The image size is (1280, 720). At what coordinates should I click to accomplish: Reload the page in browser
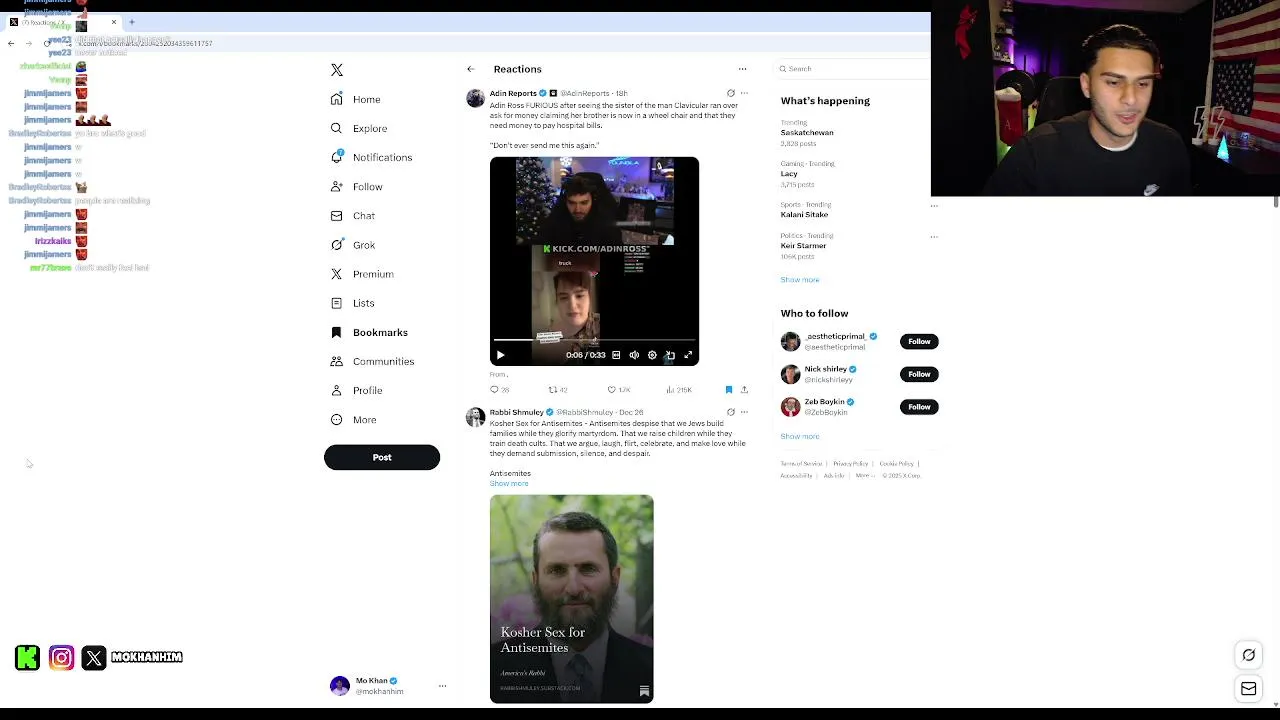46,43
